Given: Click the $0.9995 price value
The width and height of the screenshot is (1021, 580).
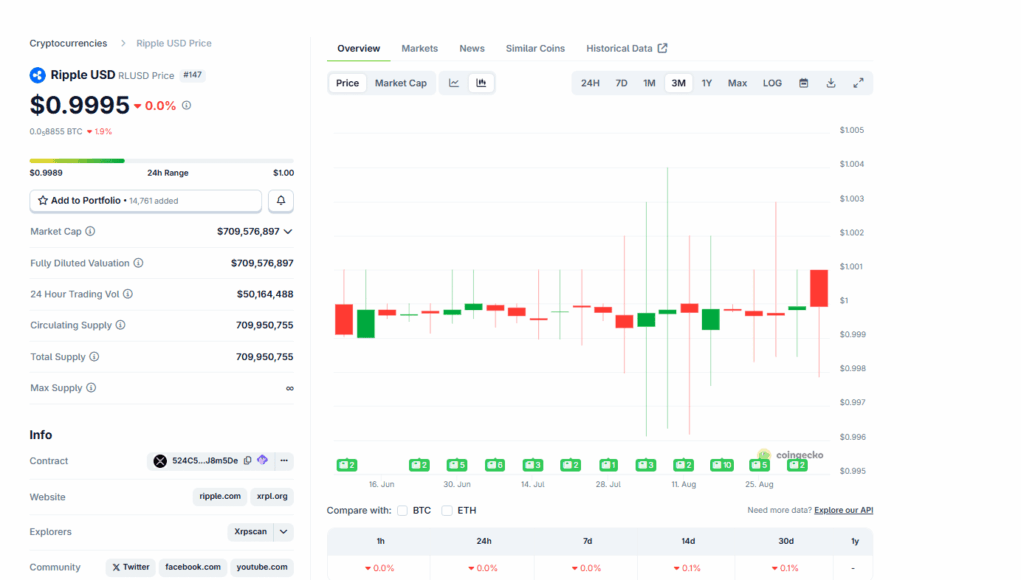Looking at the screenshot, I should pyautogui.click(x=79, y=105).
